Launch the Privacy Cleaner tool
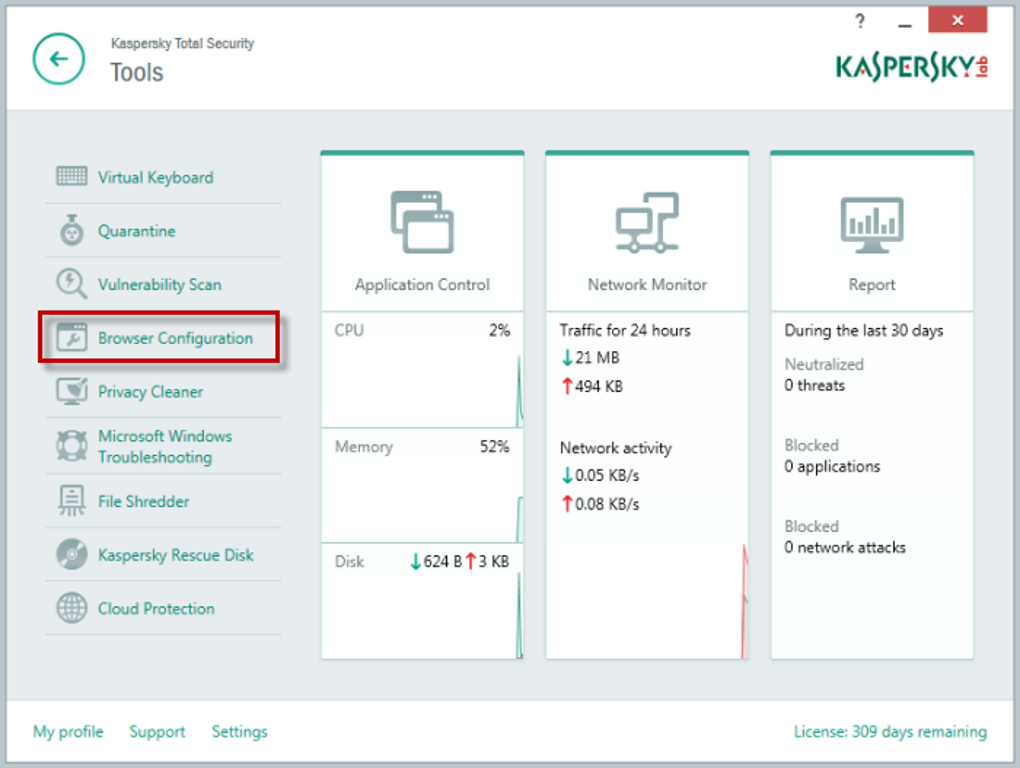This screenshot has width=1020, height=768. (x=150, y=391)
